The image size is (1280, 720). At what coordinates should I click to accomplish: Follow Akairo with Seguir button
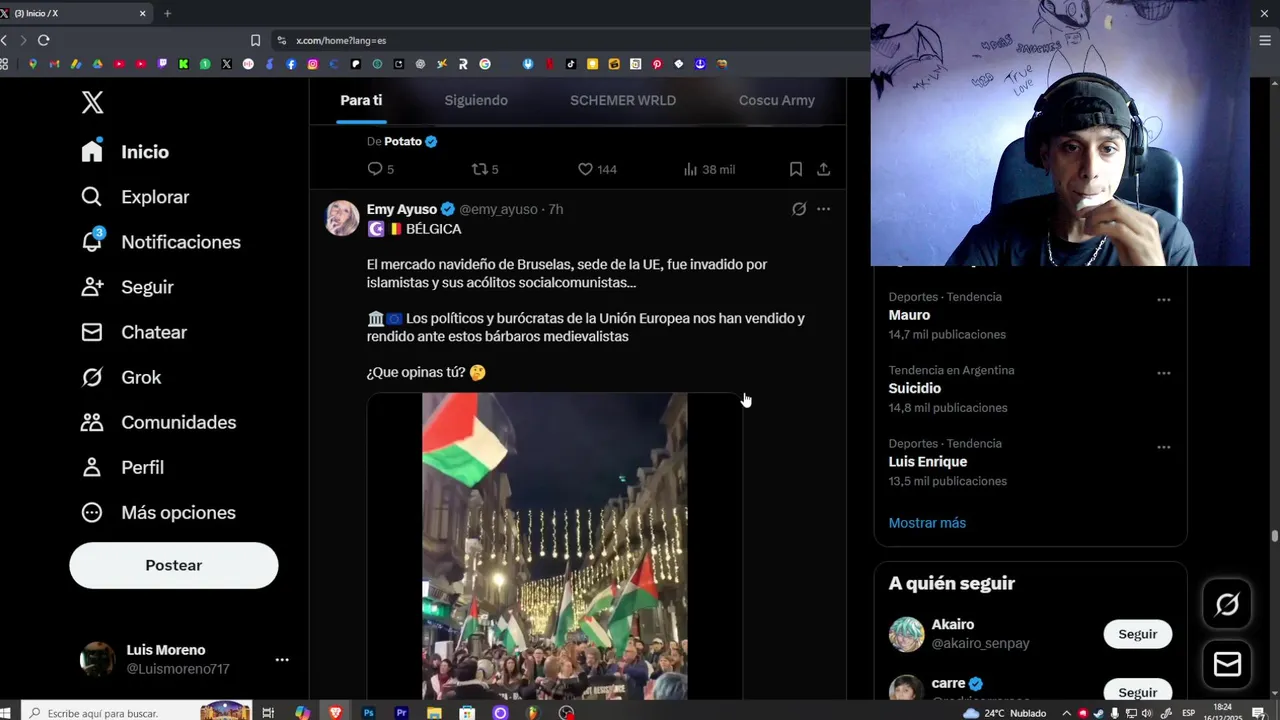coord(1137,634)
